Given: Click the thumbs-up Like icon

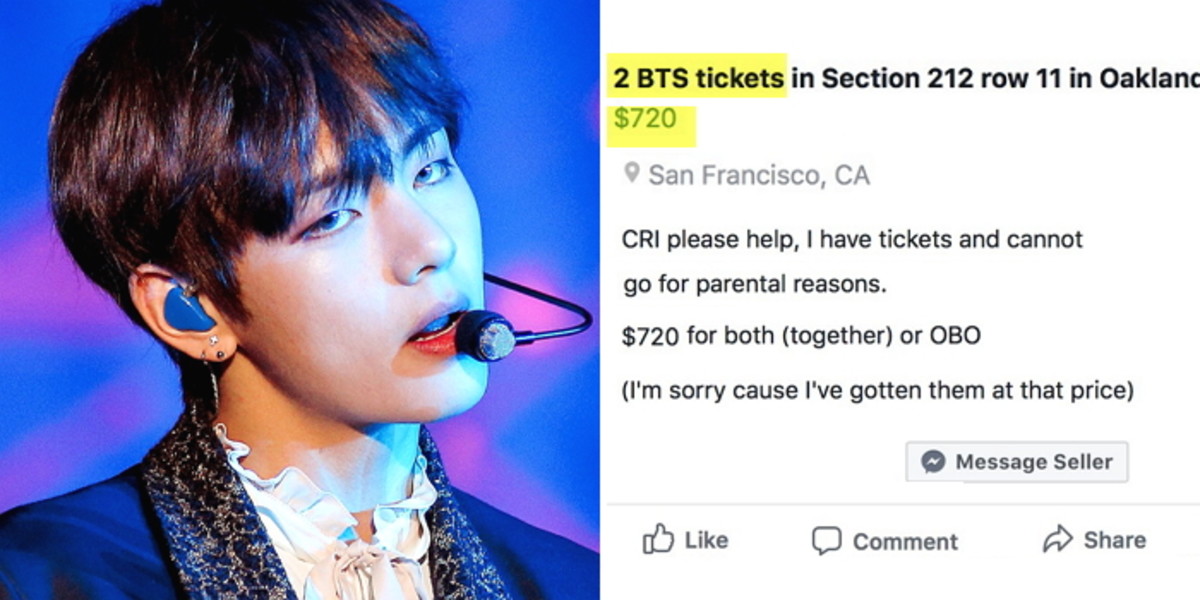Looking at the screenshot, I should coord(658,539).
